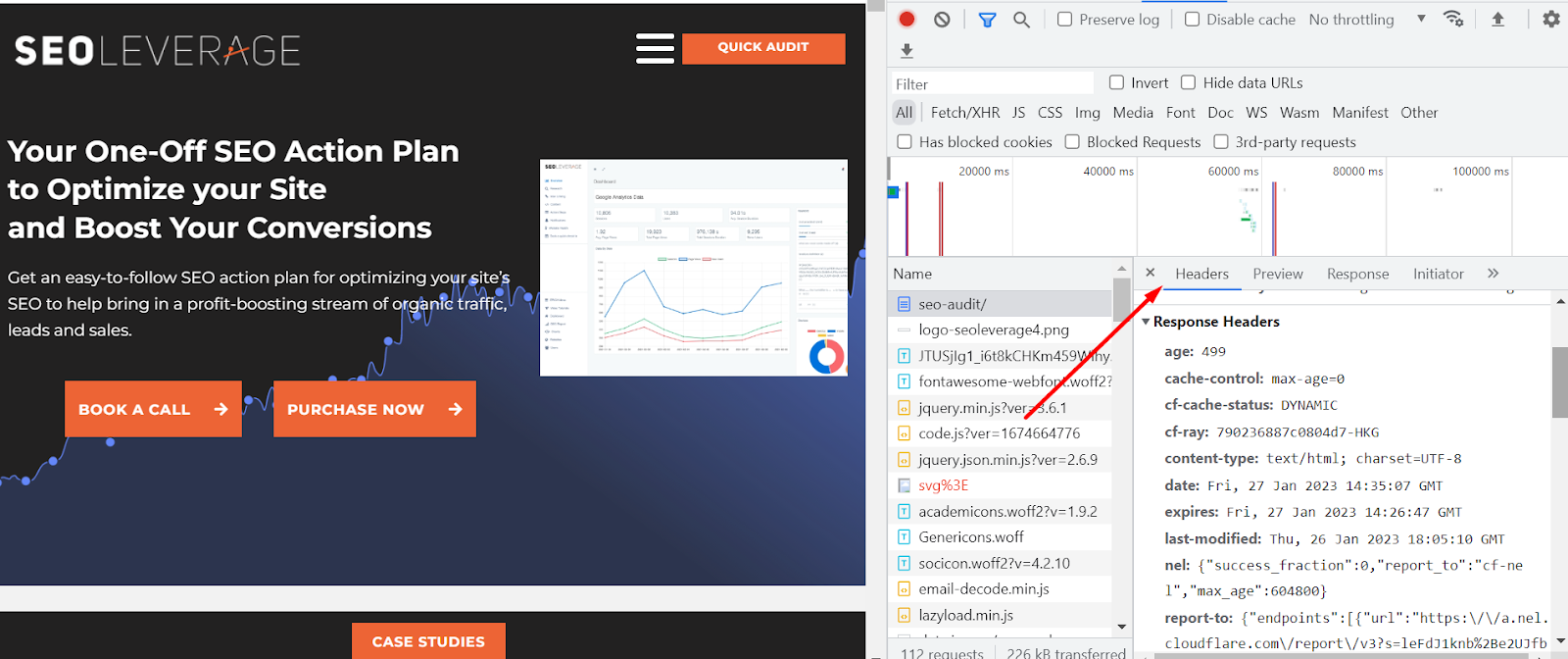Viewport: 1568px width, 659px height.
Task: Filter by Img requests
Action: tap(1088, 112)
